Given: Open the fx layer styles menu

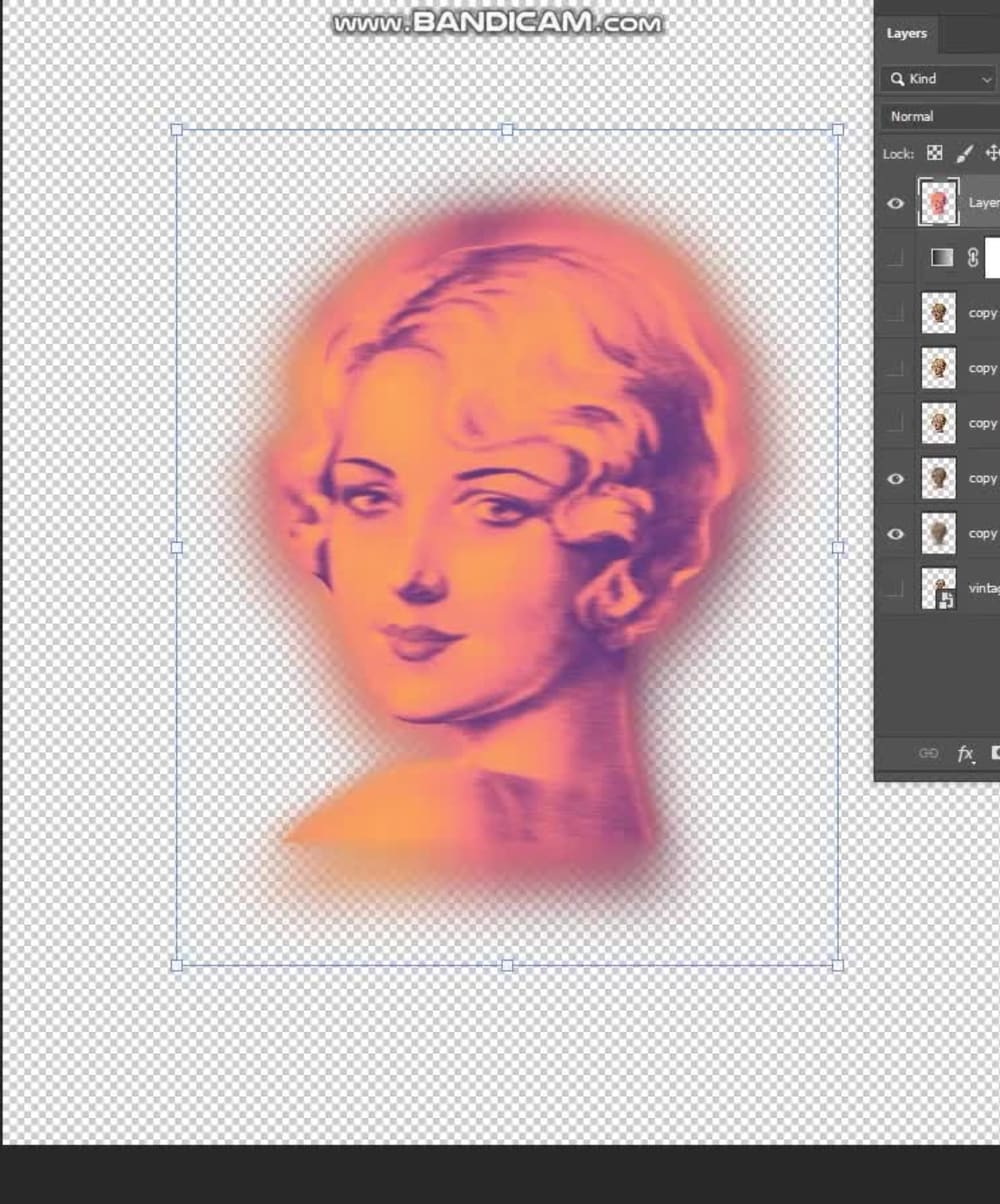Looking at the screenshot, I should point(965,753).
